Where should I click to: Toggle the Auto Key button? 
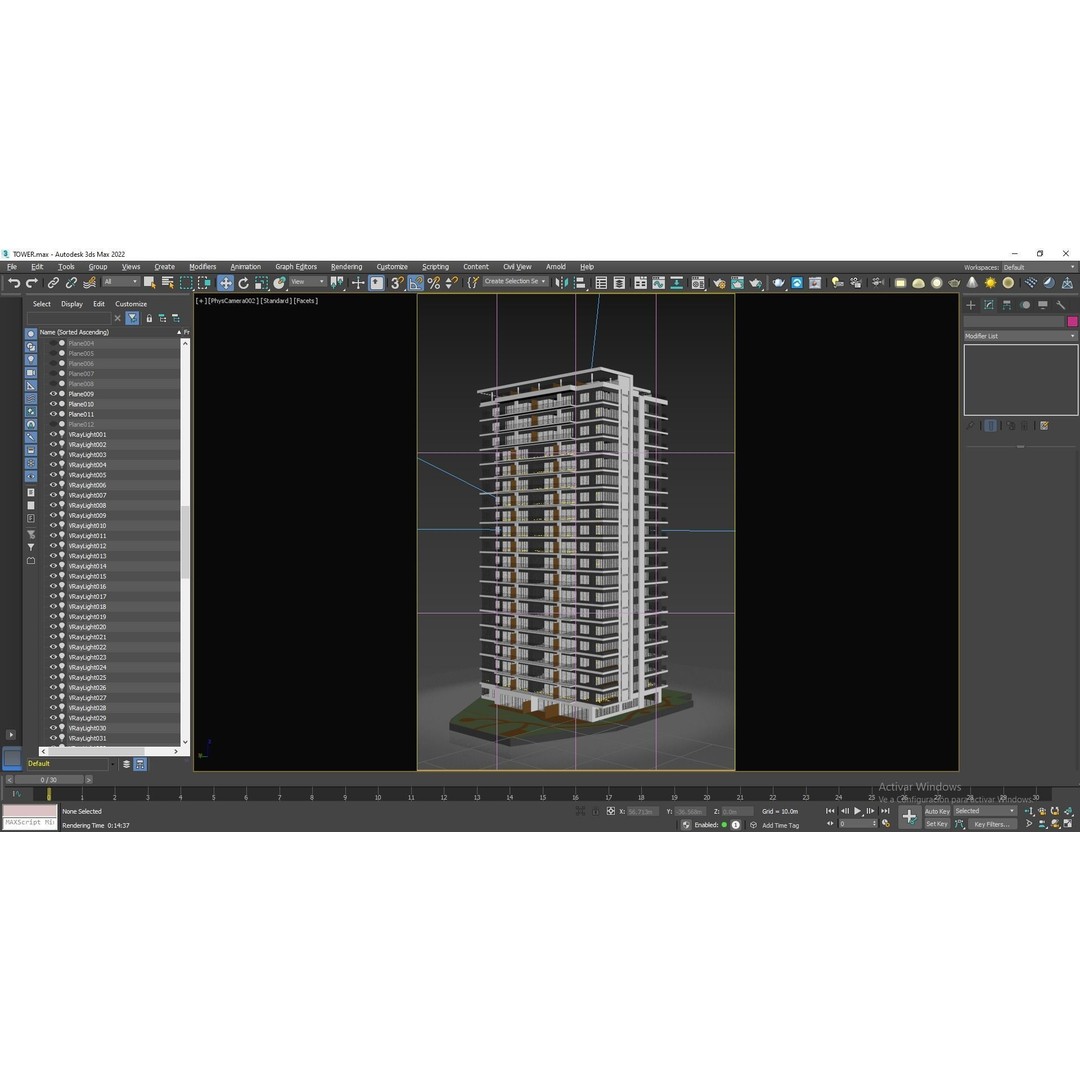[937, 811]
